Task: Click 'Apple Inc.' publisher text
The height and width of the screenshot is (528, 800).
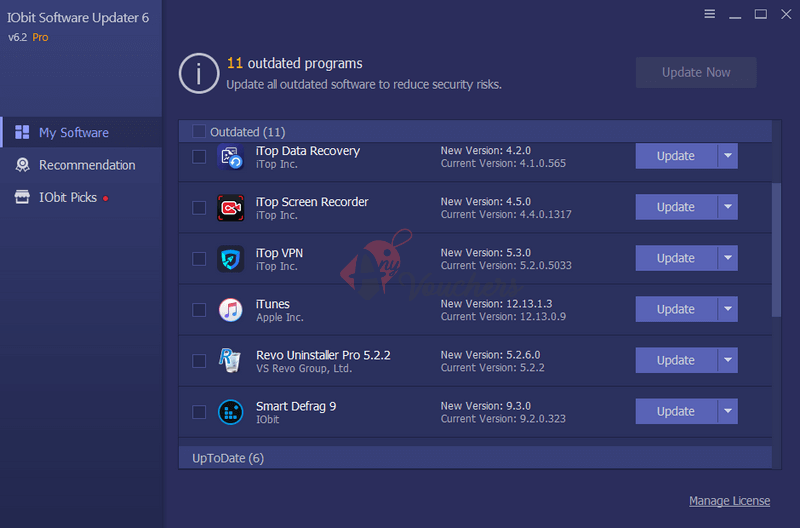Action: tap(280, 317)
